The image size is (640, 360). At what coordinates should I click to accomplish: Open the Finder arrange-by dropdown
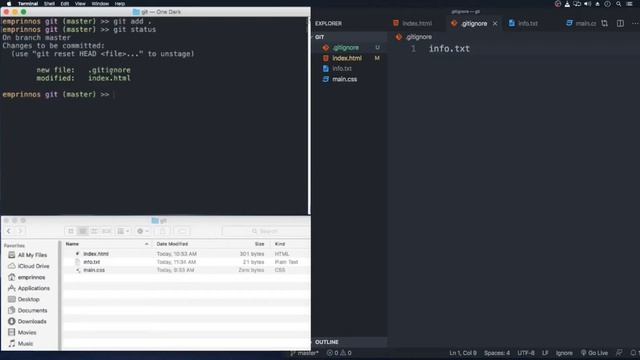coord(123,231)
